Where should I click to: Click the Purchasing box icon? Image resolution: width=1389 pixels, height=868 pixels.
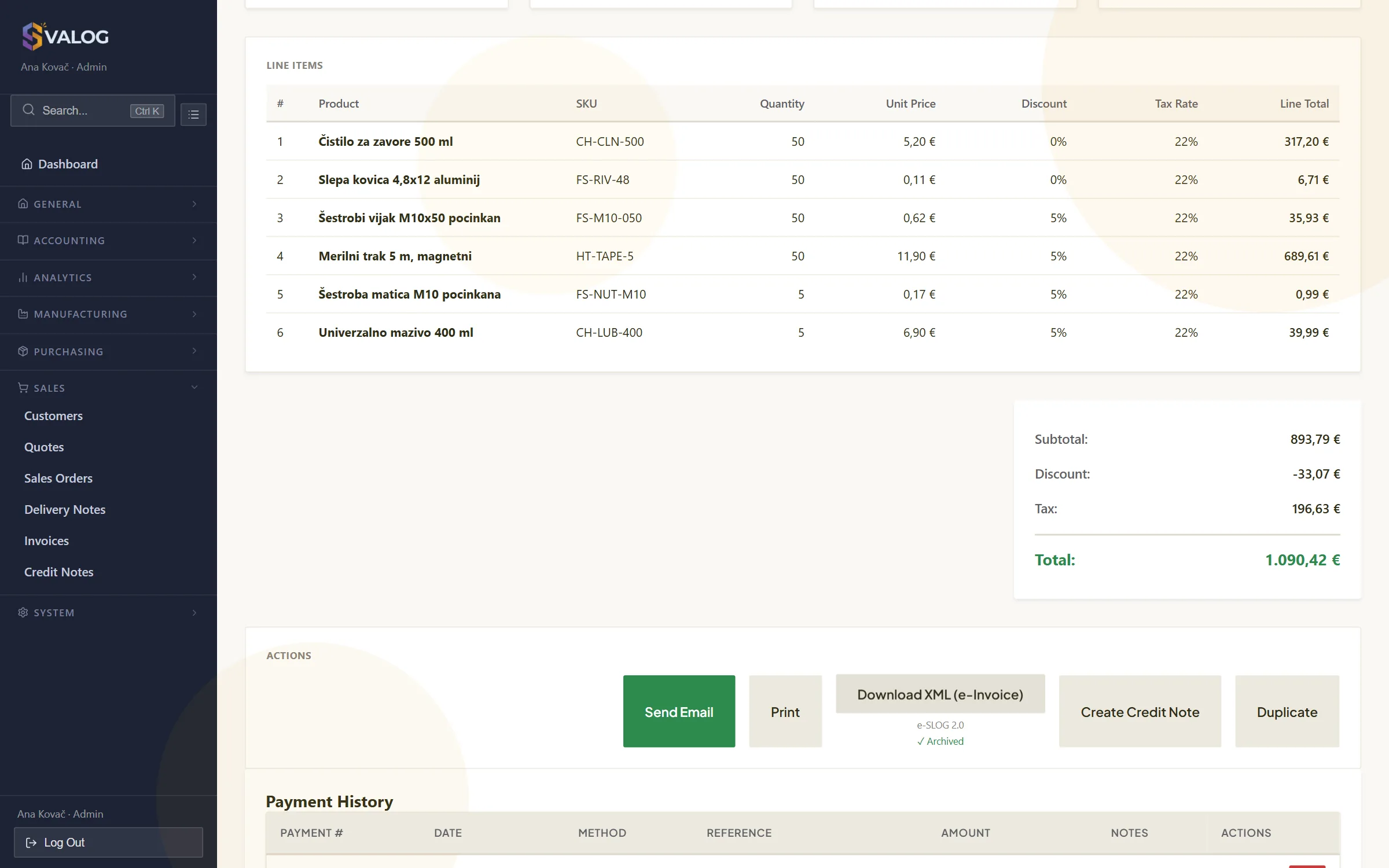(x=23, y=351)
